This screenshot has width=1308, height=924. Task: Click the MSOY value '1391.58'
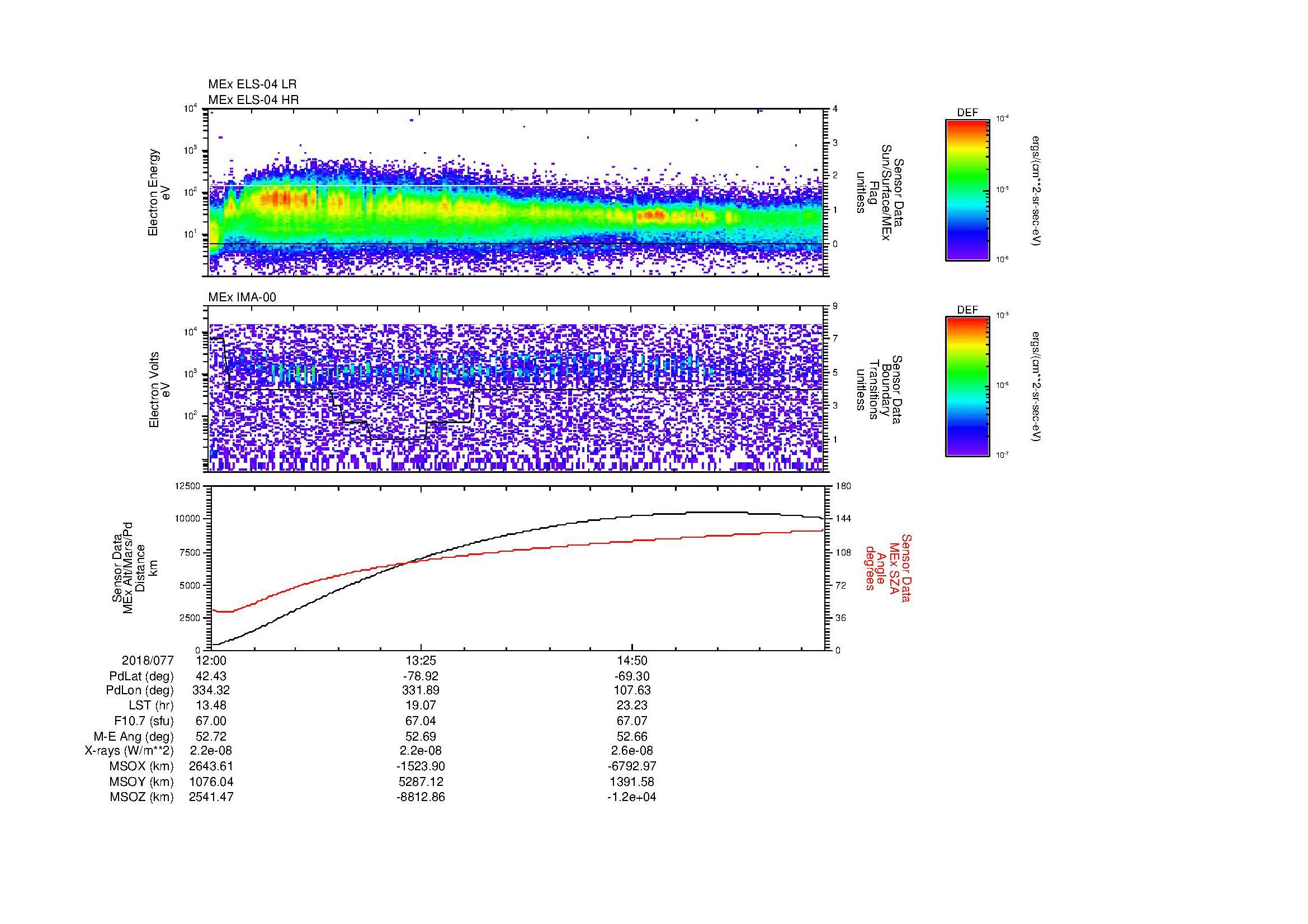tap(632, 781)
